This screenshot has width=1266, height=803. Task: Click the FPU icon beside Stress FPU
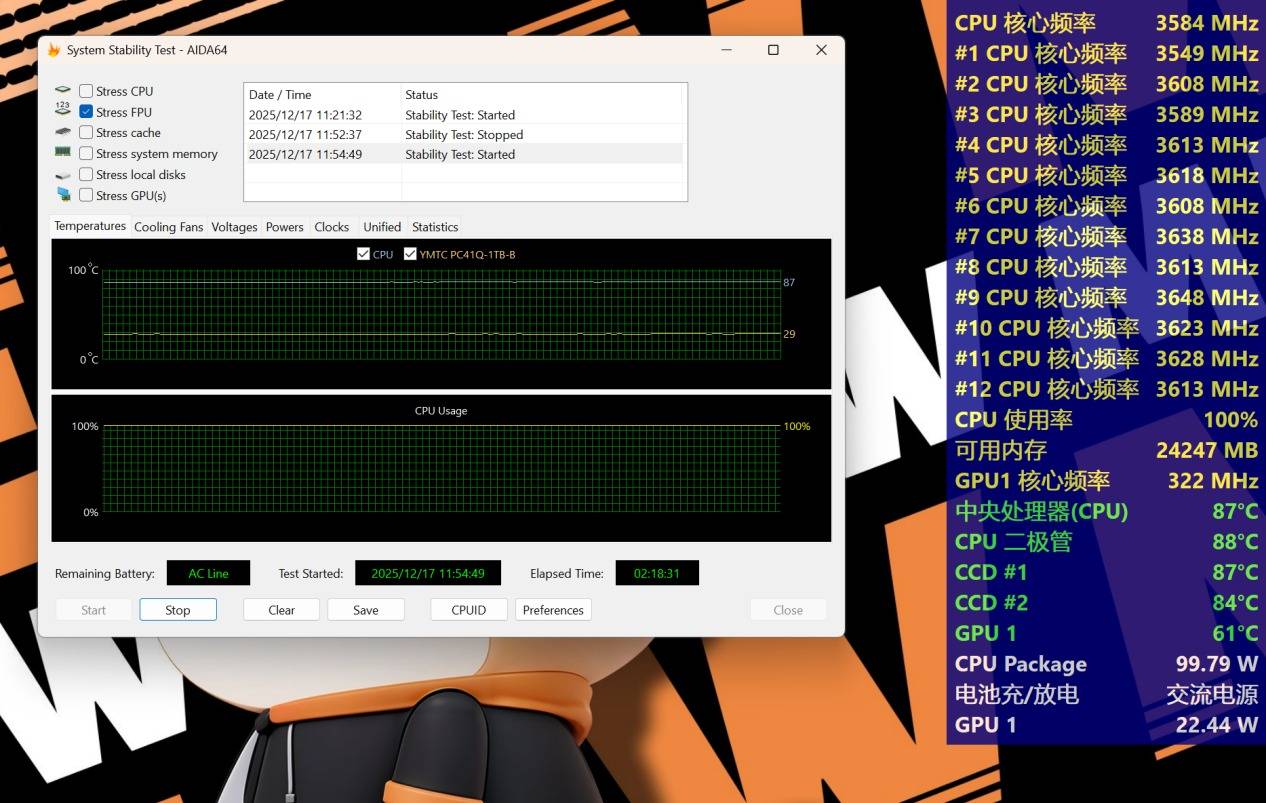pyautogui.click(x=63, y=111)
